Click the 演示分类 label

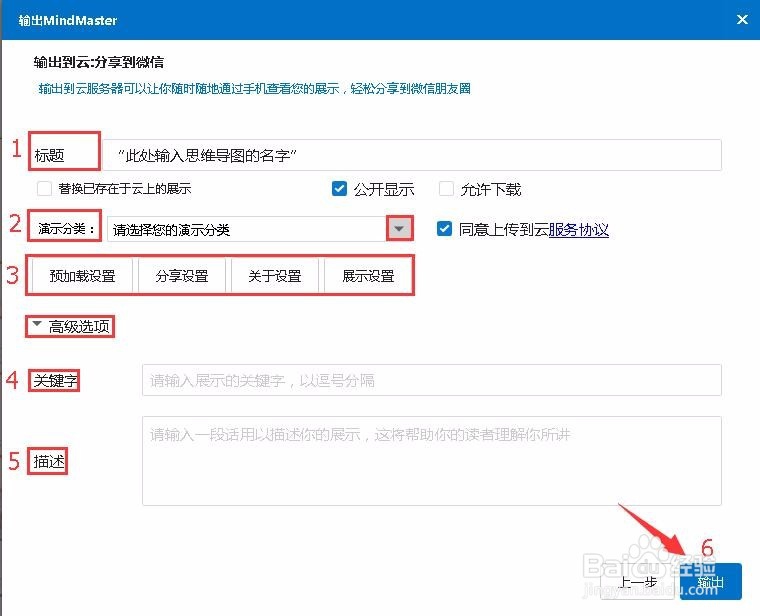coord(66,228)
